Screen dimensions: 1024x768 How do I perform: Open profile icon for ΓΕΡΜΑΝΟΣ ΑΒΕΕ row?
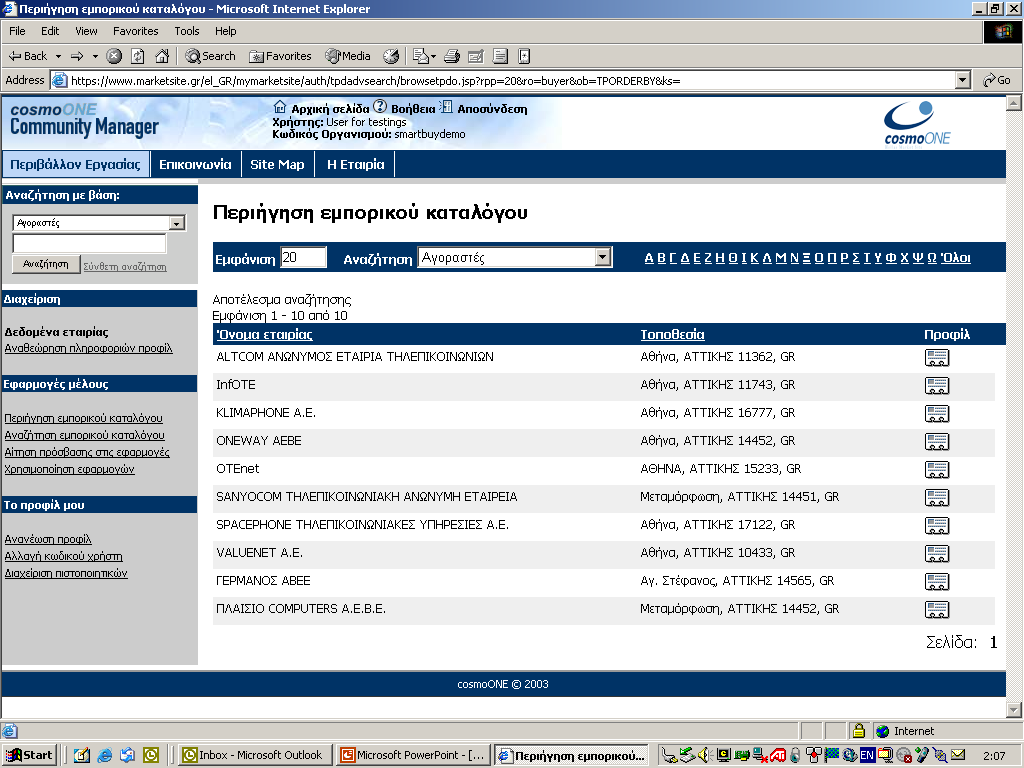pyautogui.click(x=937, y=581)
